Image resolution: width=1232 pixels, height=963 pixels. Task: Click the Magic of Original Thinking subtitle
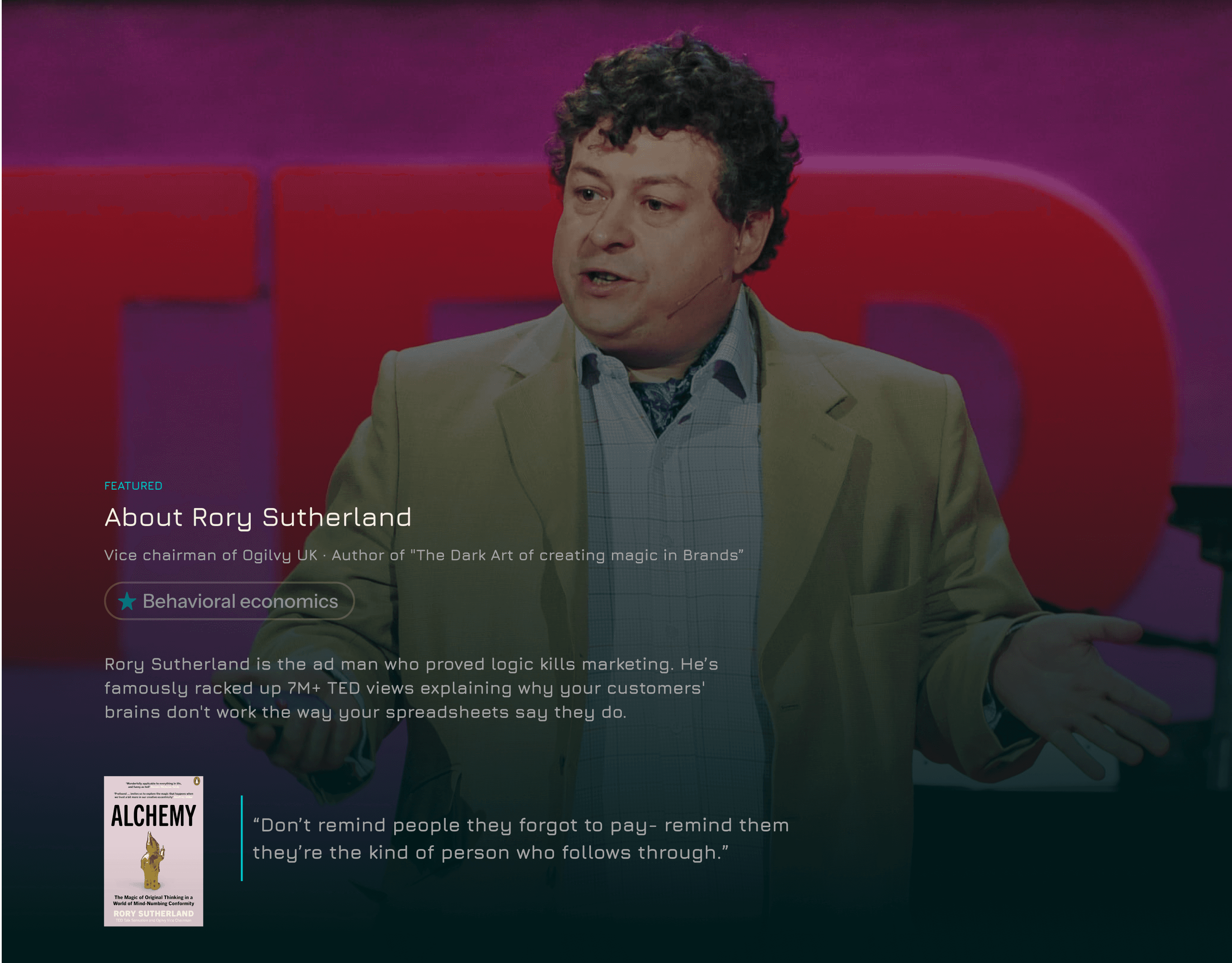[153, 900]
